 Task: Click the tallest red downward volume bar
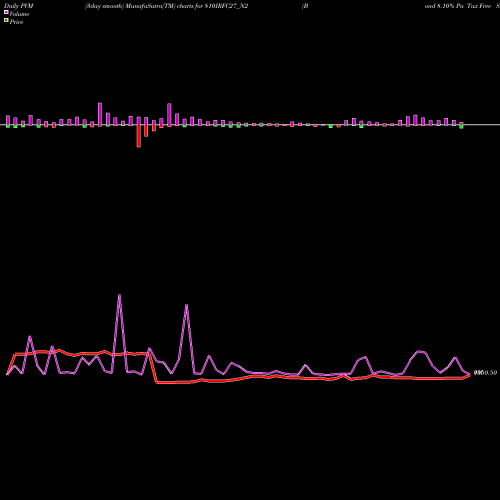tap(139, 136)
